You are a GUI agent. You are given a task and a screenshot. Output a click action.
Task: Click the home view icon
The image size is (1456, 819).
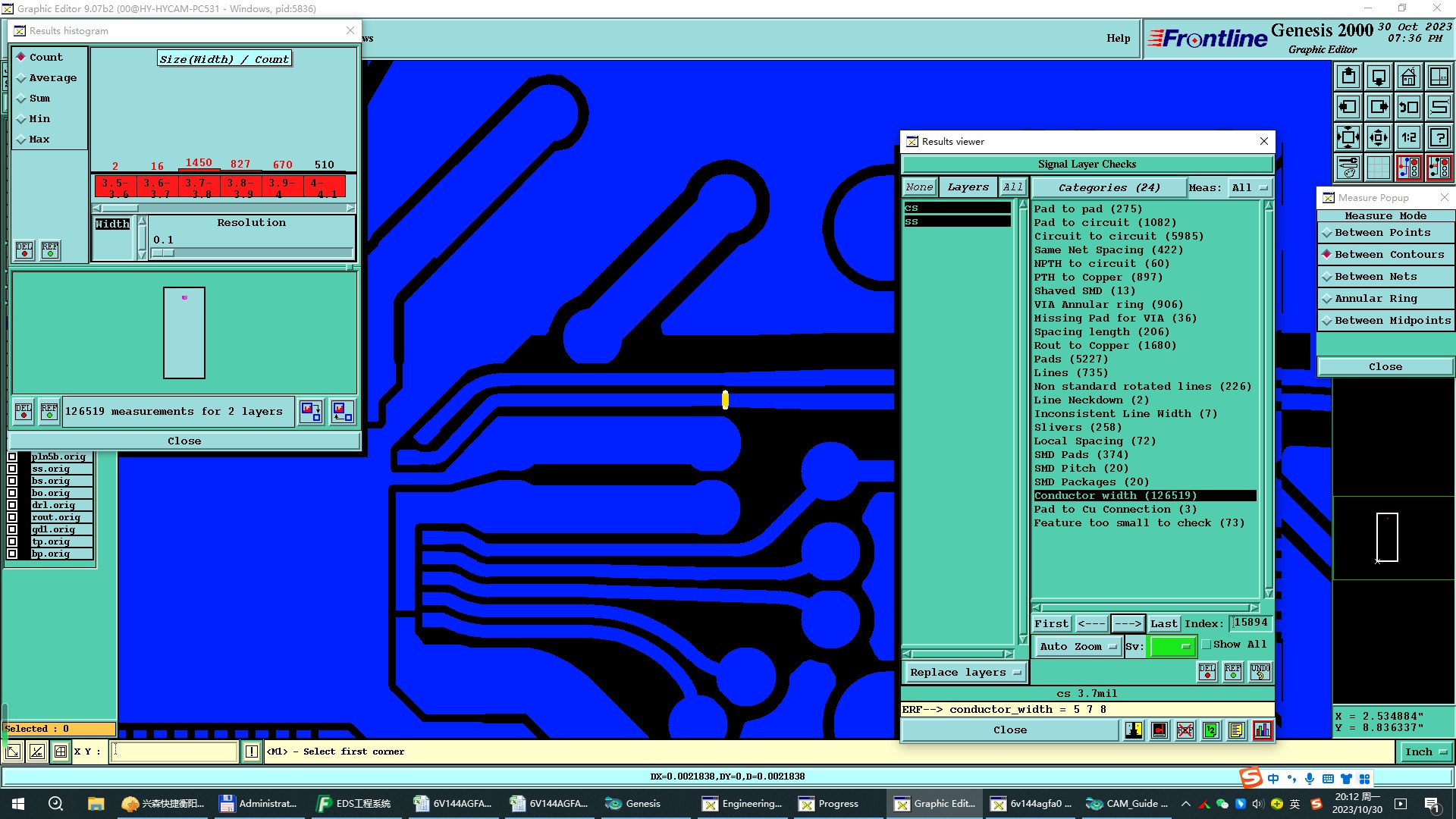click(x=1408, y=77)
